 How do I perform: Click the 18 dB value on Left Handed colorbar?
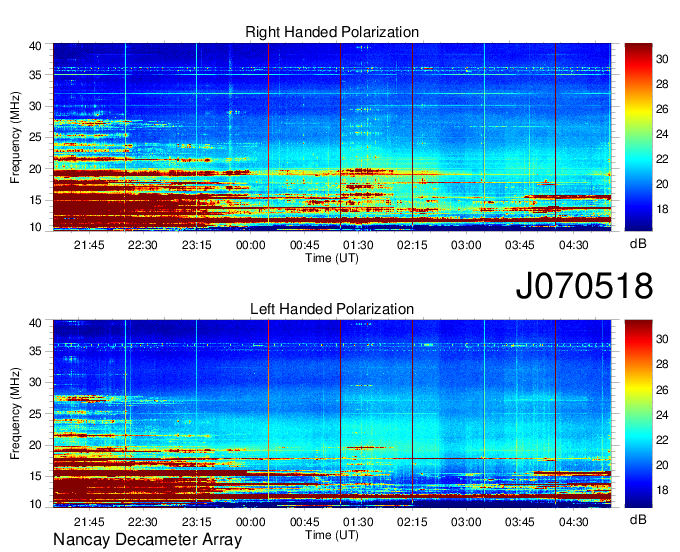662,490
